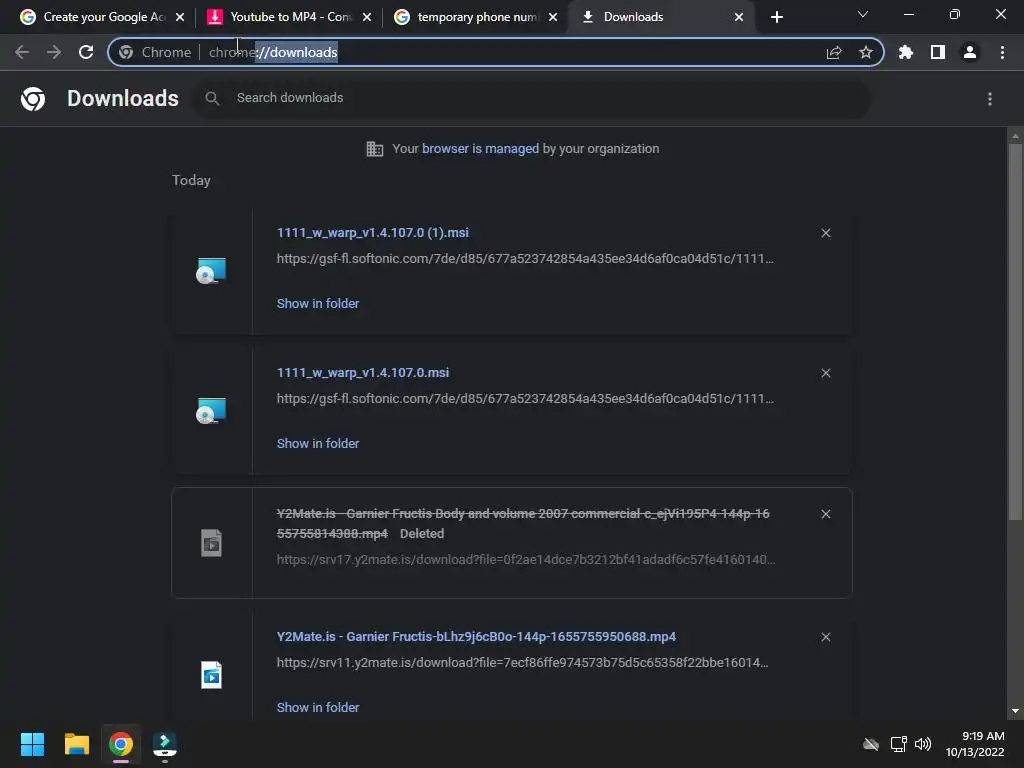Toggle the side panel icon
This screenshot has width=1024, height=768.
[938, 52]
